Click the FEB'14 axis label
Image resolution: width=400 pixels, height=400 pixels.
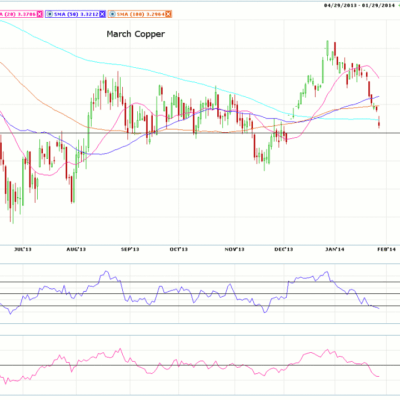387,249
